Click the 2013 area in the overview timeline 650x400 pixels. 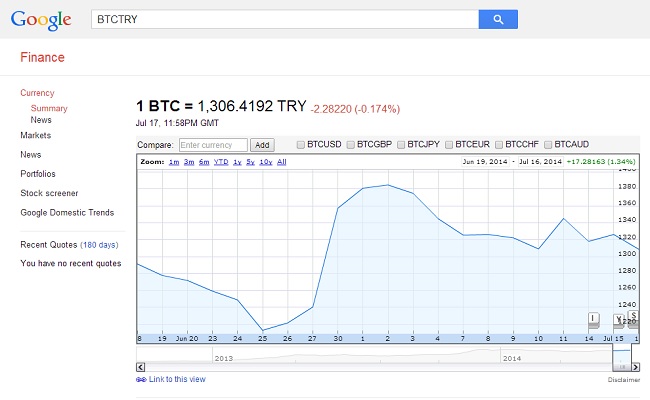(223, 358)
